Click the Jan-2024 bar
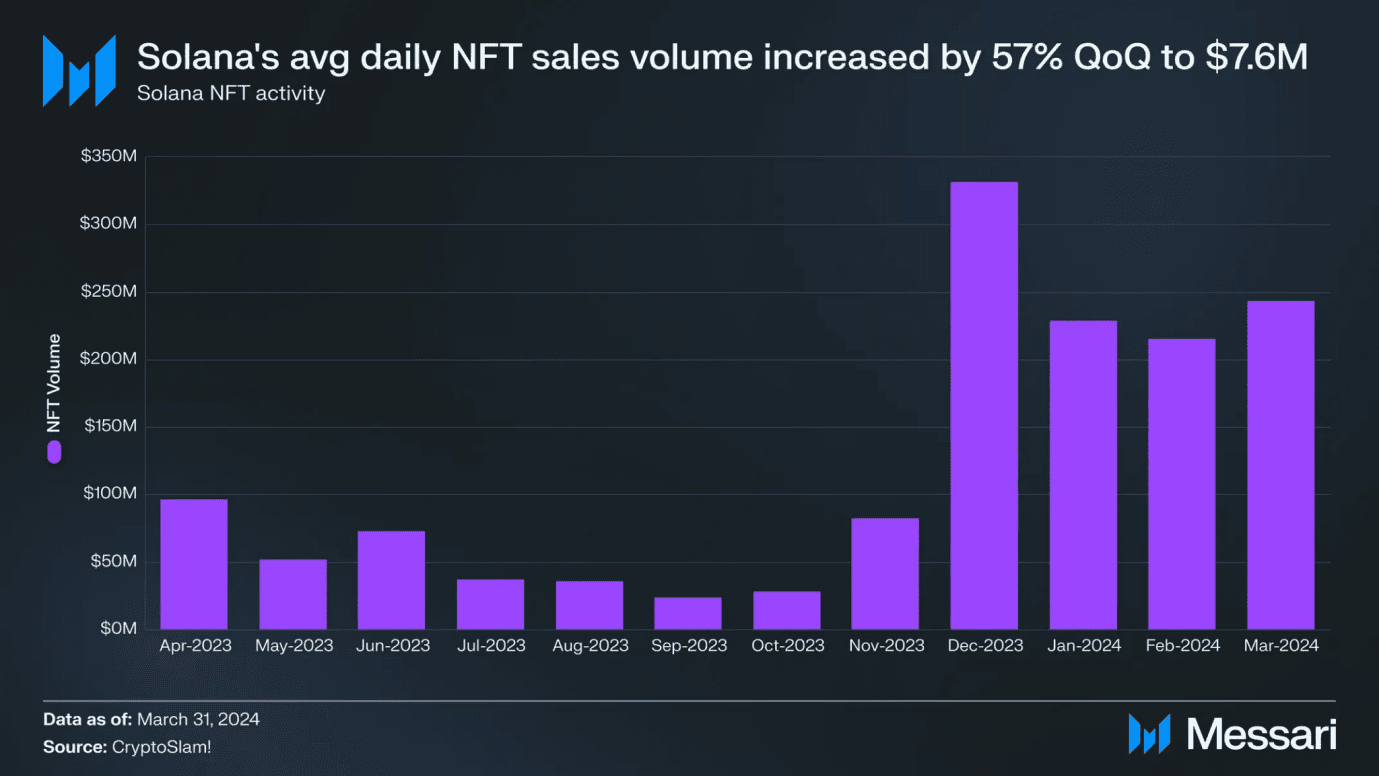 coord(1083,475)
